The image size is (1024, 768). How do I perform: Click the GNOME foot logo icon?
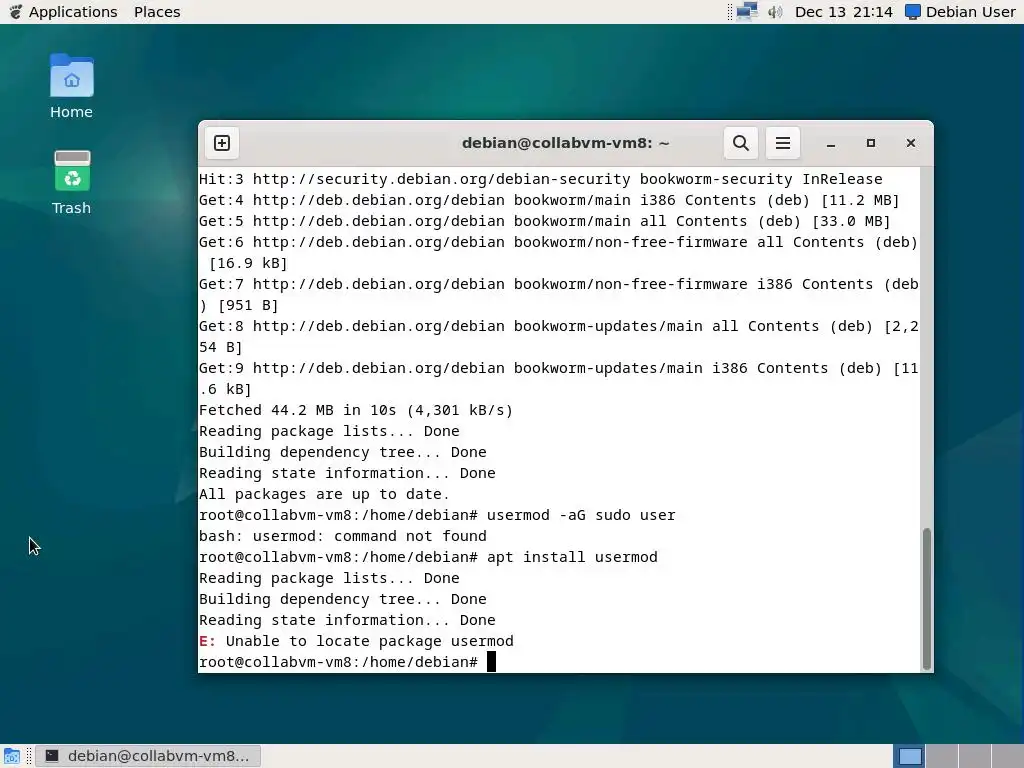coord(16,12)
